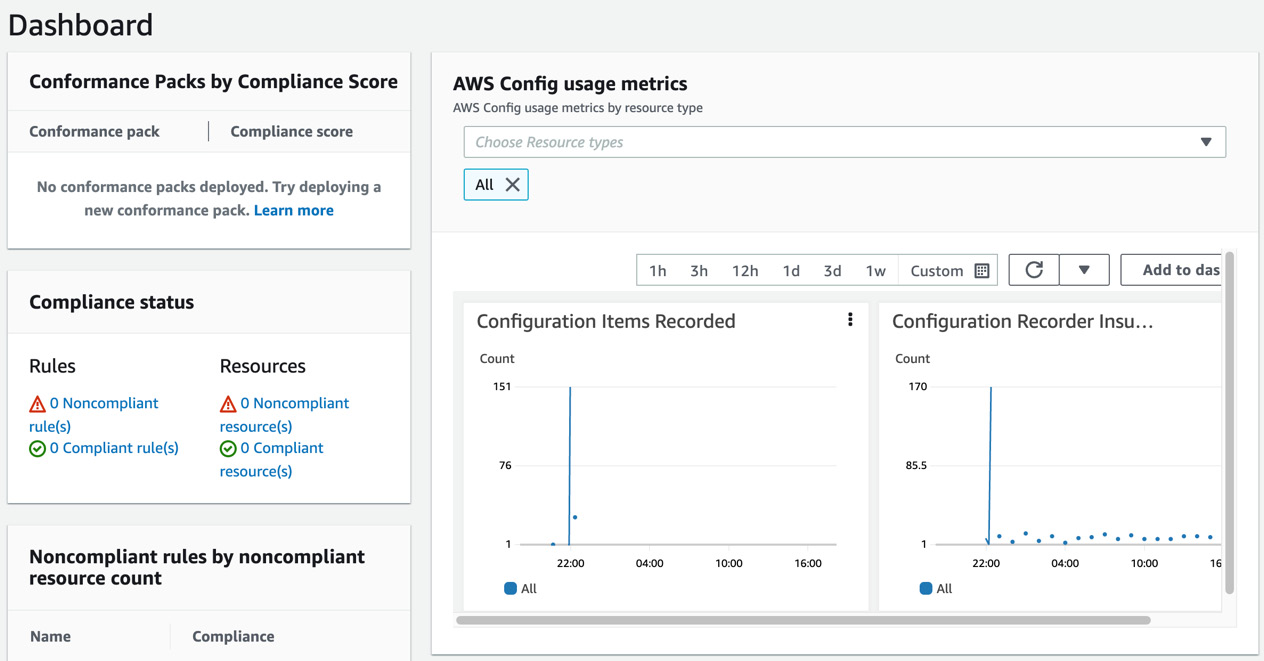
Task: Open the Learn more link
Action: pyautogui.click(x=294, y=210)
